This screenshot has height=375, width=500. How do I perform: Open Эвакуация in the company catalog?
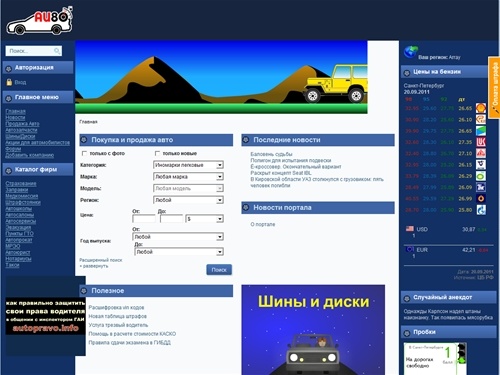(x=18, y=227)
